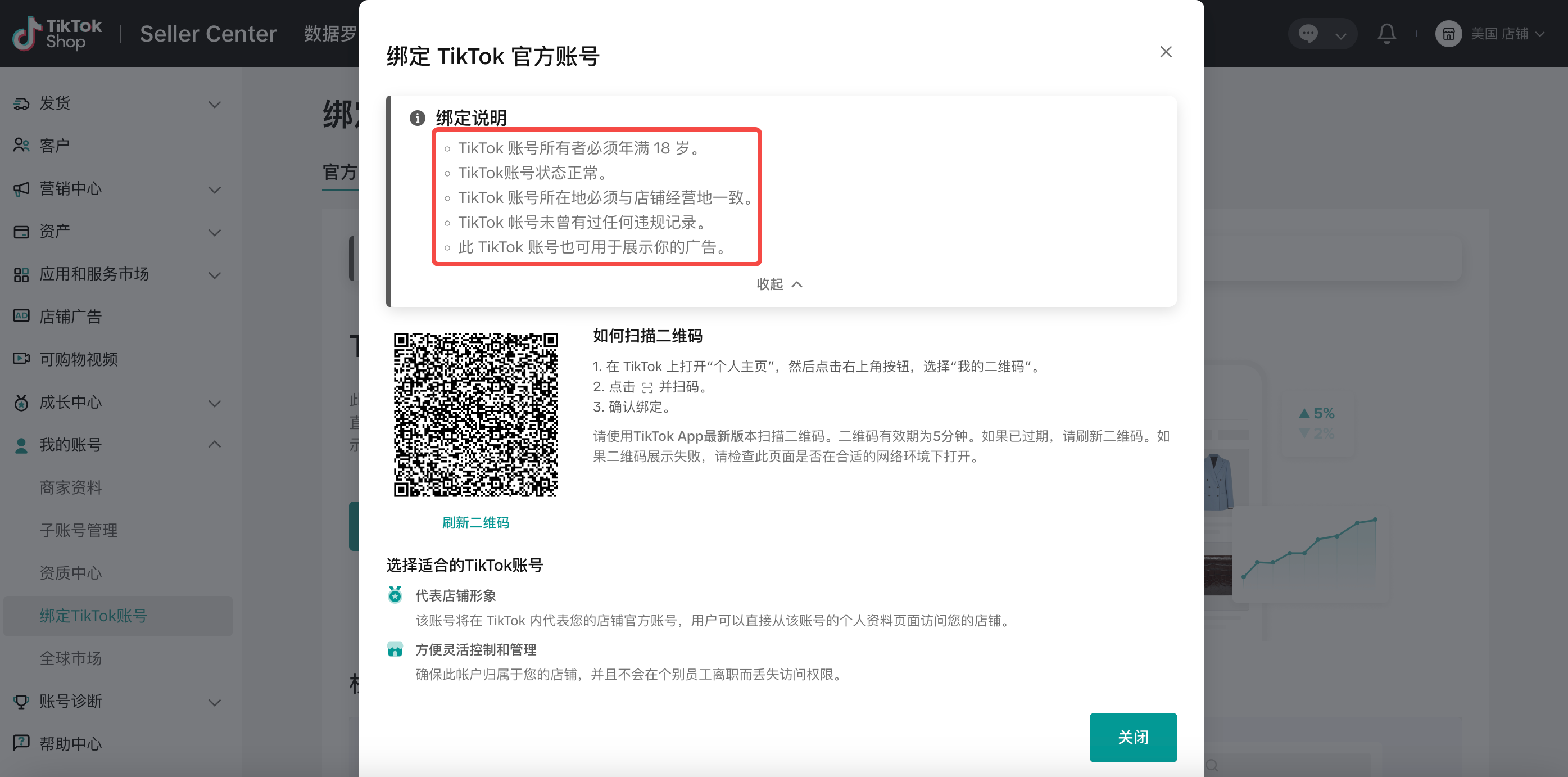Click the 店铺广告 AD icon

[x=21, y=316]
